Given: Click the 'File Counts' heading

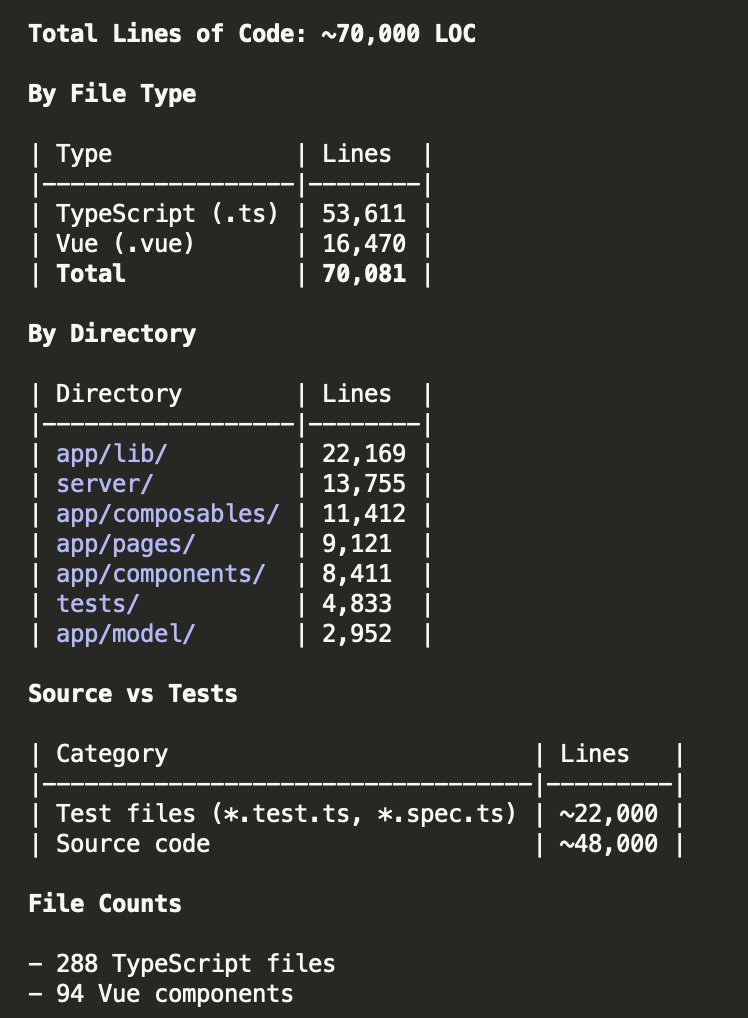Looking at the screenshot, I should point(105,904).
